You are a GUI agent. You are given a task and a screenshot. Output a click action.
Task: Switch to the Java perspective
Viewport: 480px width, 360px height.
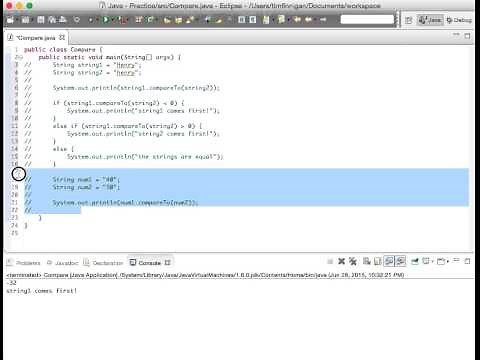pyautogui.click(x=430, y=20)
